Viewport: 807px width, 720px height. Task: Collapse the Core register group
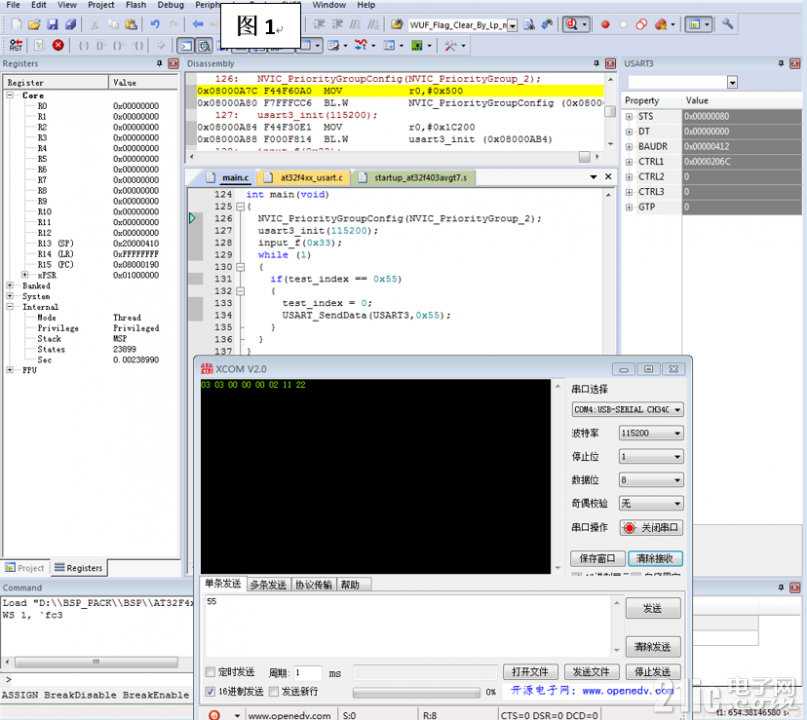10,95
